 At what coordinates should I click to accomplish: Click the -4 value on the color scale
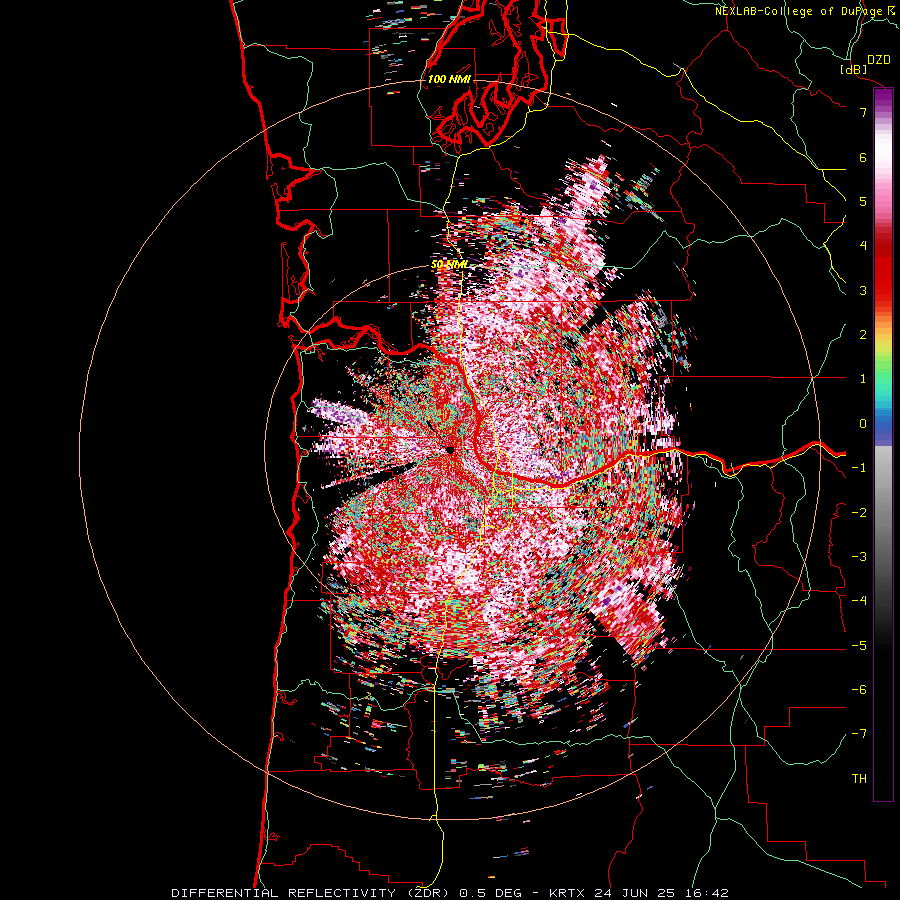(x=859, y=601)
